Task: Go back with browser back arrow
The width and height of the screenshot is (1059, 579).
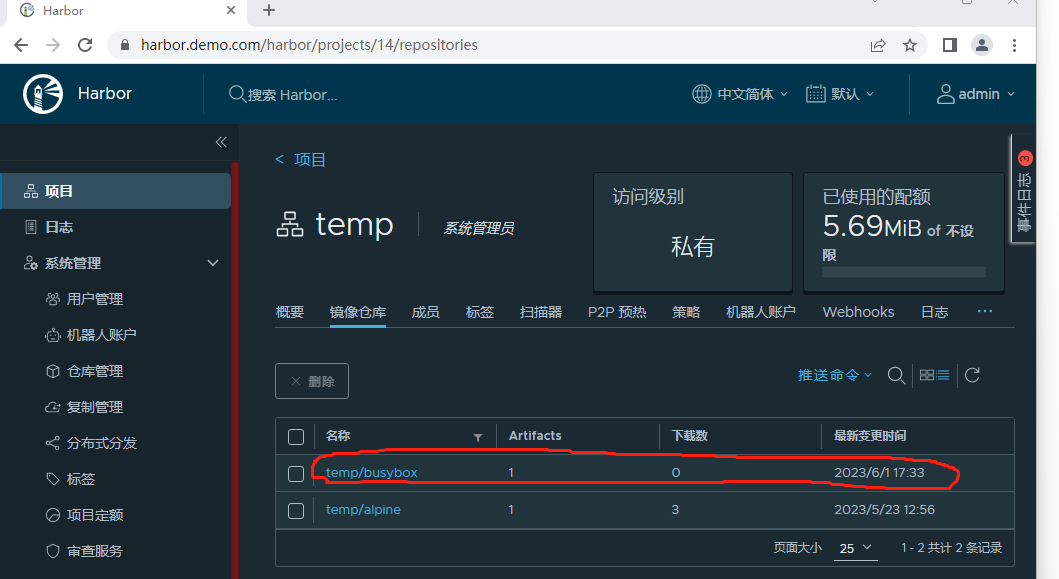Action: tap(21, 45)
